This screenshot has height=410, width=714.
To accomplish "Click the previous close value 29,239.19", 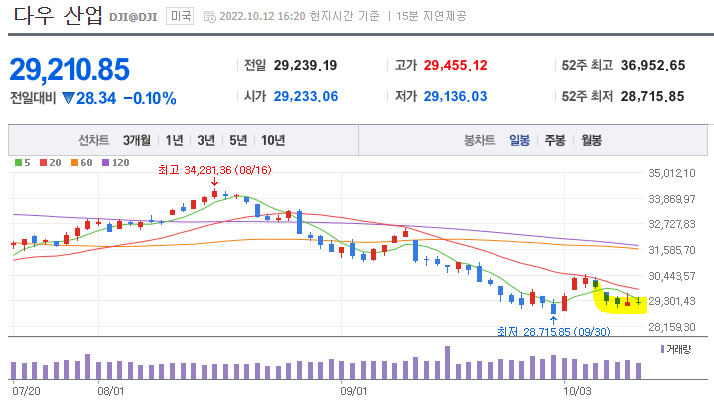I will (x=306, y=66).
